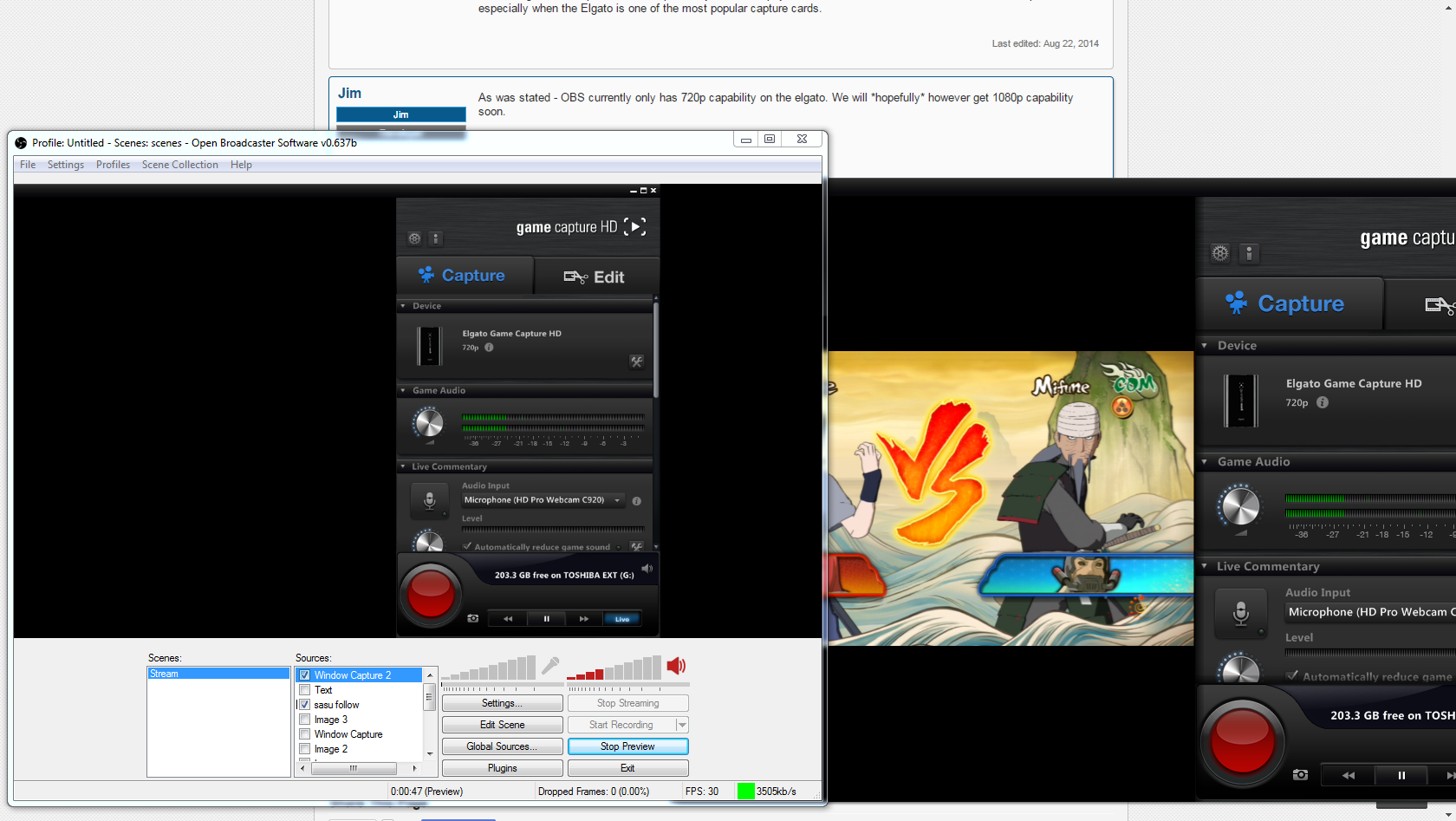Enable the Image 3 source checkbox
Image resolution: width=1456 pixels, height=821 pixels.
tap(305, 720)
